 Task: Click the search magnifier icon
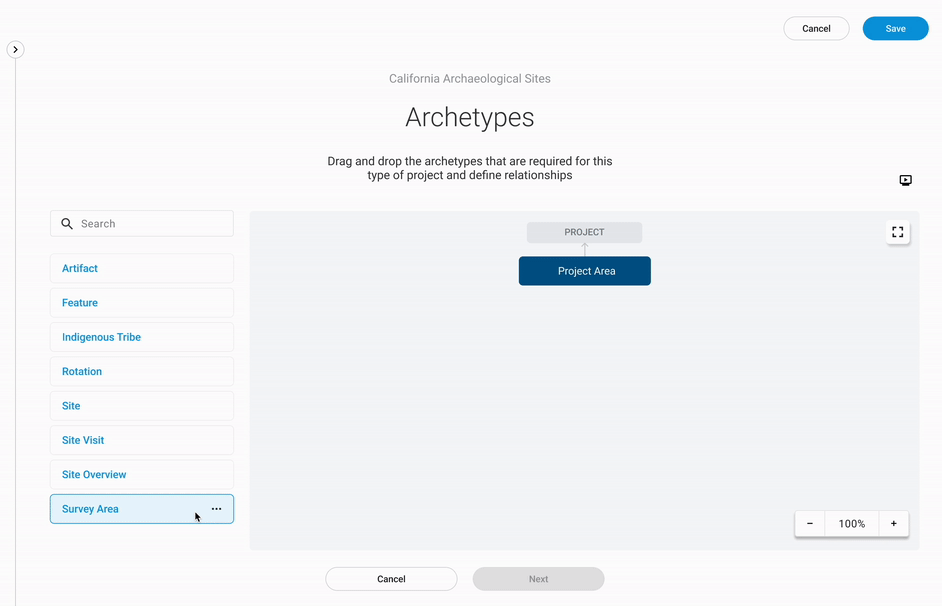pyautogui.click(x=67, y=224)
